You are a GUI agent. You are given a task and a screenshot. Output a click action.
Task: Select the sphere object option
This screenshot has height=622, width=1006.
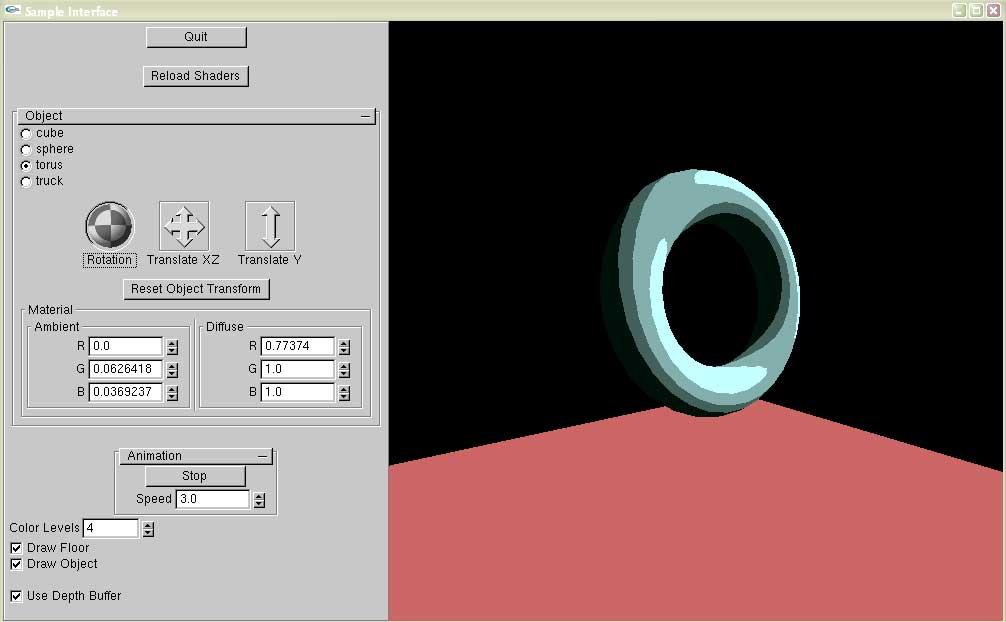click(x=26, y=149)
